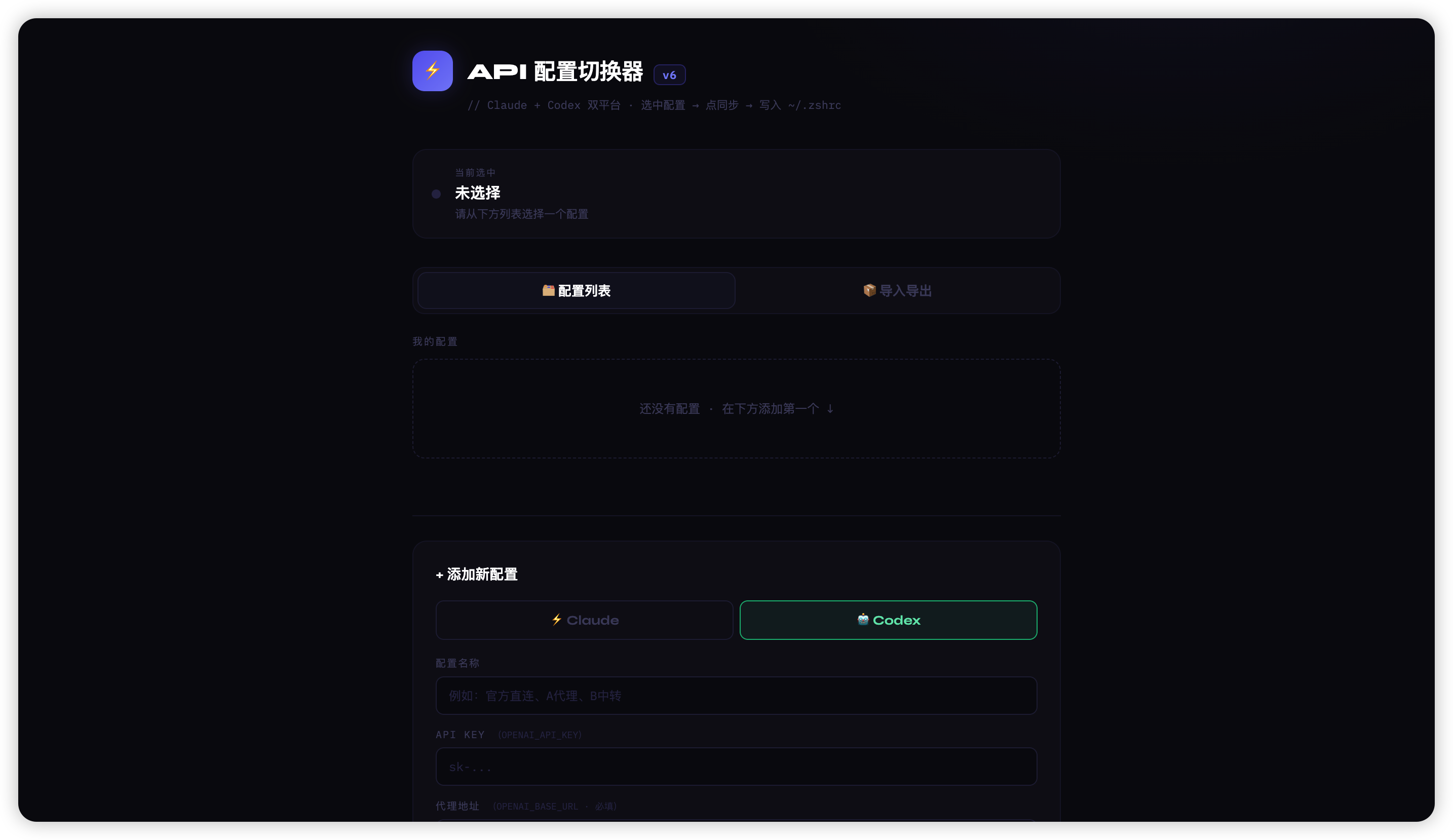The image size is (1453, 840).
Task: Click the plus sign before 添加新配置
Action: [439, 575]
